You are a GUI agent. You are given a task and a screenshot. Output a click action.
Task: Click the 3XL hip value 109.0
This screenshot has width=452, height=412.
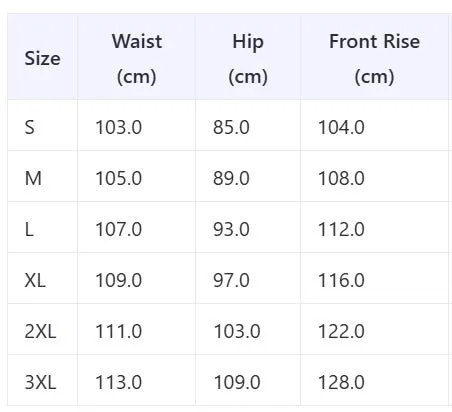coord(237,382)
